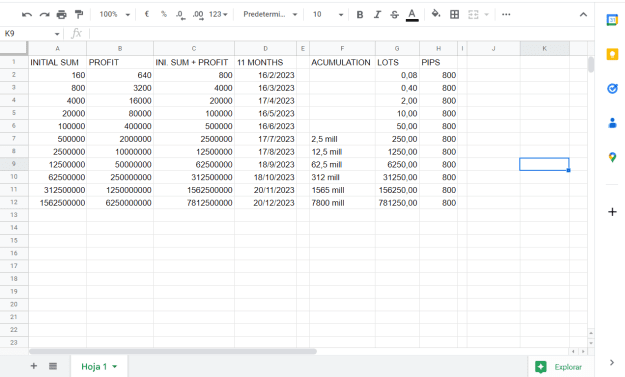The image size is (625, 377).
Task: Click the plus to get add-ons
Action: pos(612,212)
